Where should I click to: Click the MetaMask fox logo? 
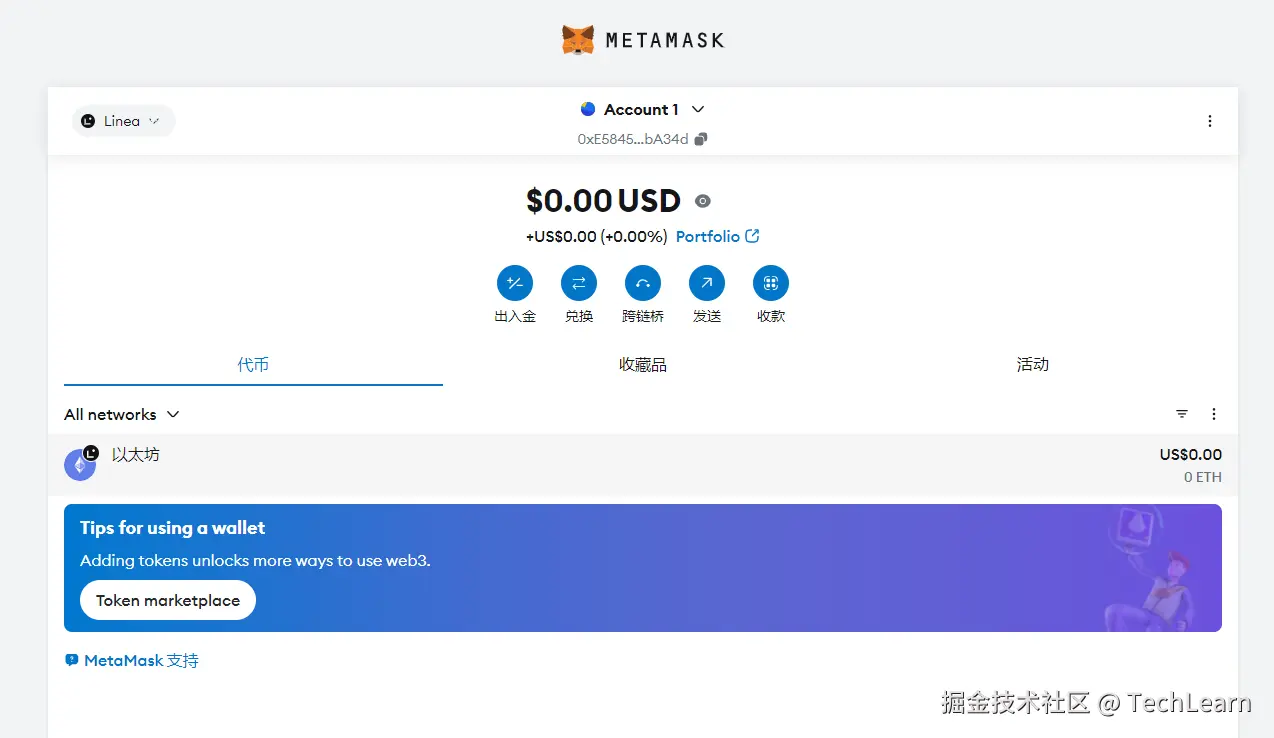pyautogui.click(x=577, y=40)
